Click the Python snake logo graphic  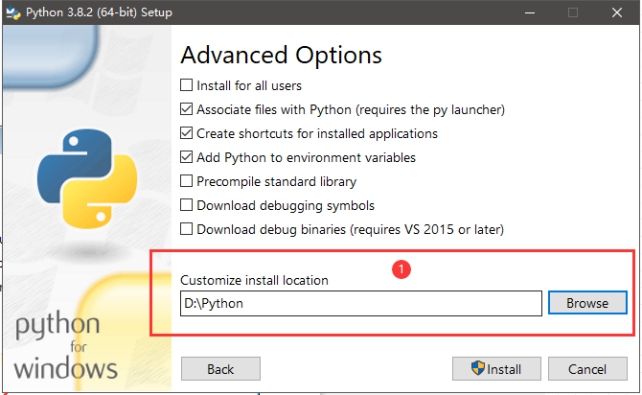87,179
